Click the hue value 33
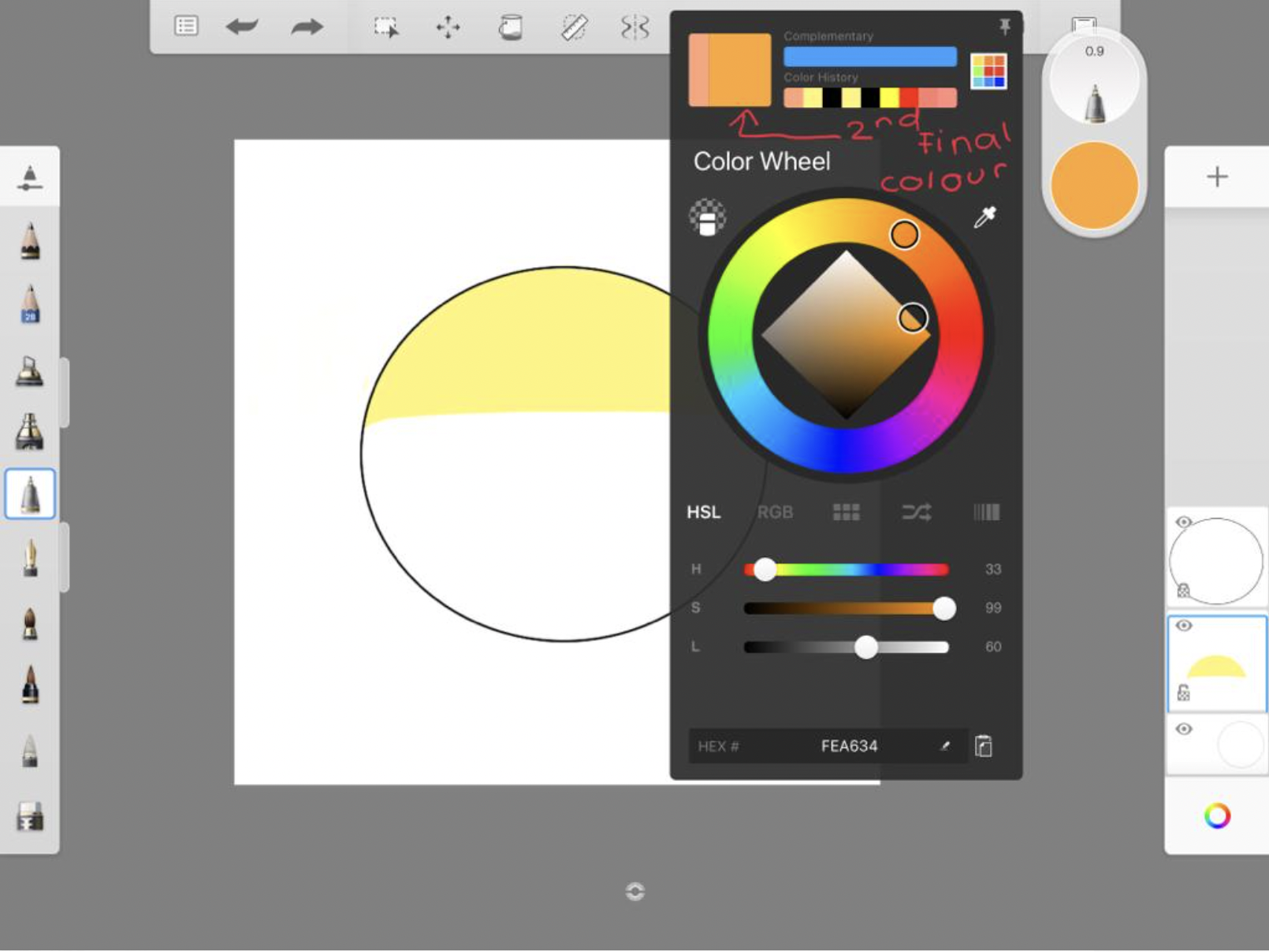The height and width of the screenshot is (952, 1269). point(992,569)
